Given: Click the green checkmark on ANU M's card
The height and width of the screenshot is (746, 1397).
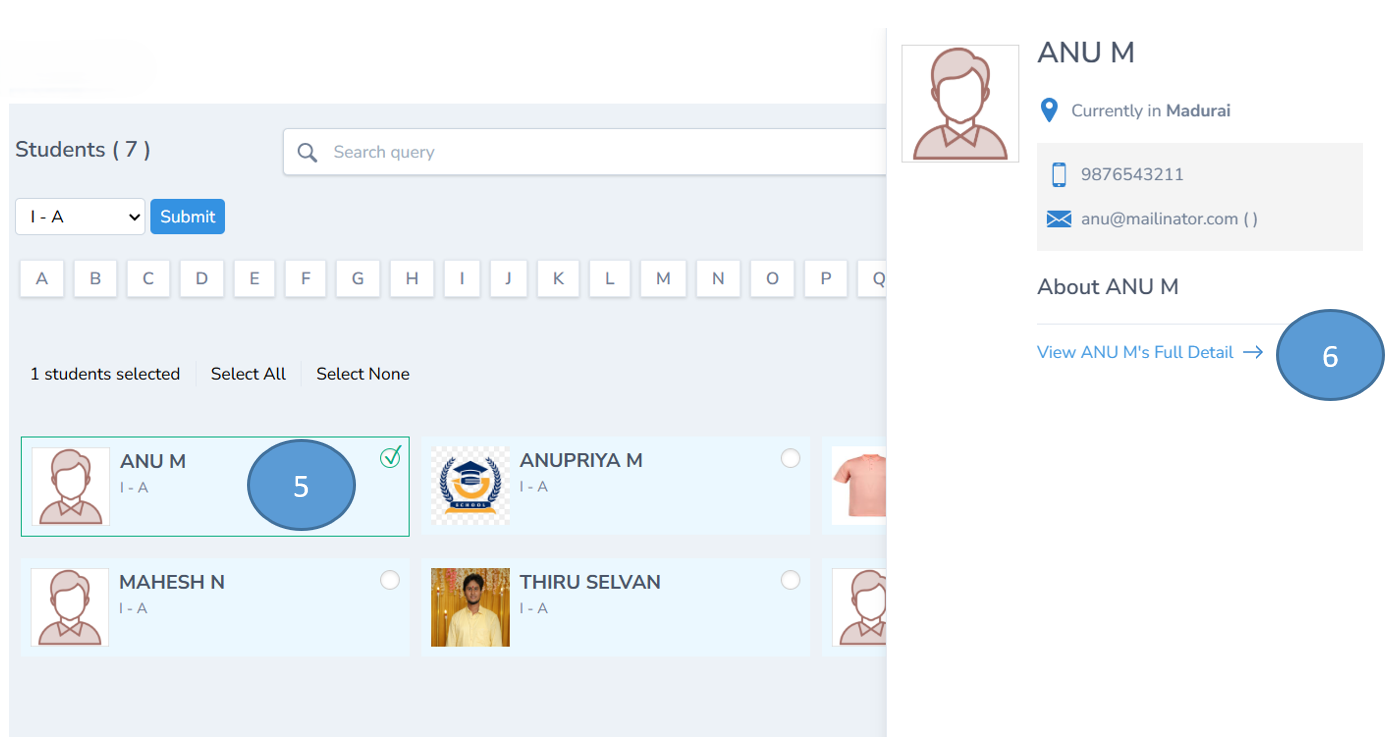Looking at the screenshot, I should 390,458.
